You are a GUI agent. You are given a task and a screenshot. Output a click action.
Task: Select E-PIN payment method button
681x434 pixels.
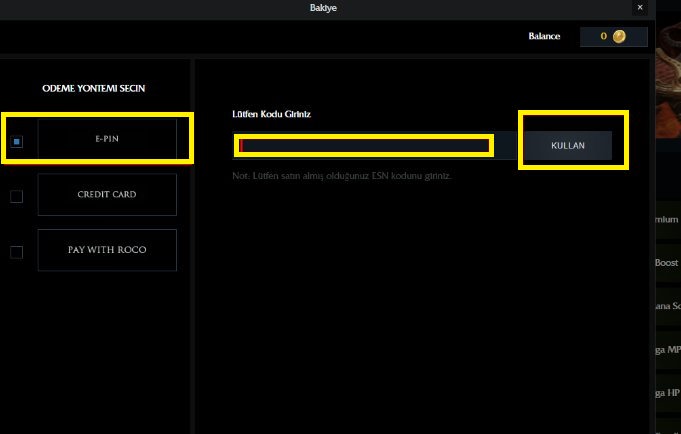pyautogui.click(x=107, y=139)
